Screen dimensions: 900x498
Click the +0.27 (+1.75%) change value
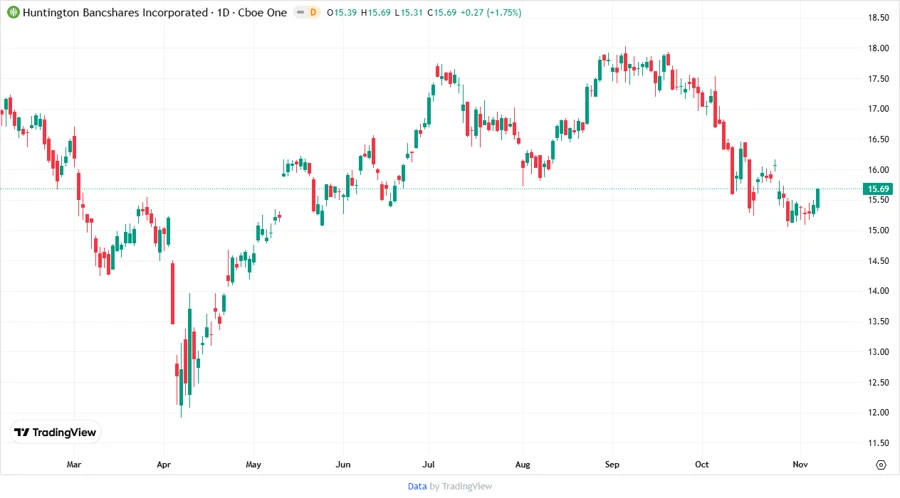click(491, 12)
